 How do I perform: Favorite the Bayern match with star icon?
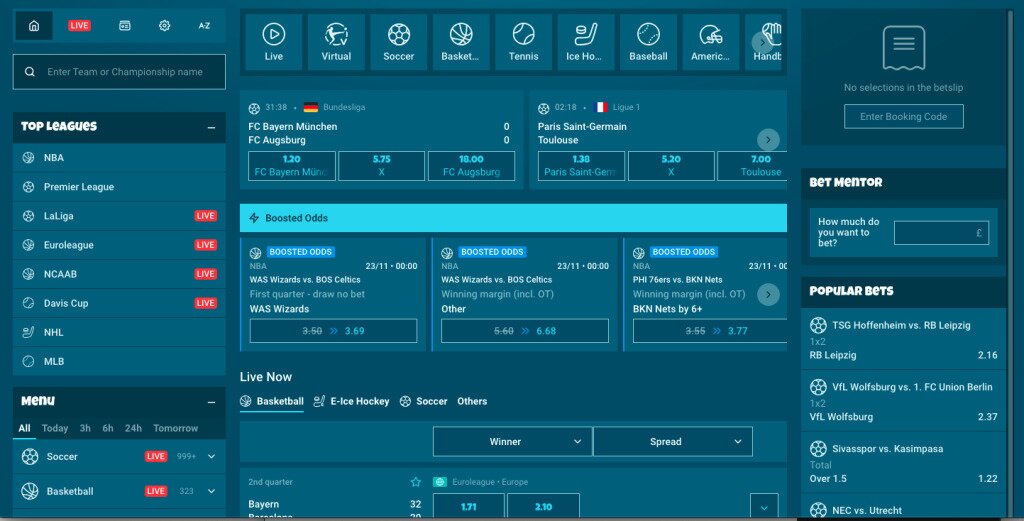(x=416, y=482)
